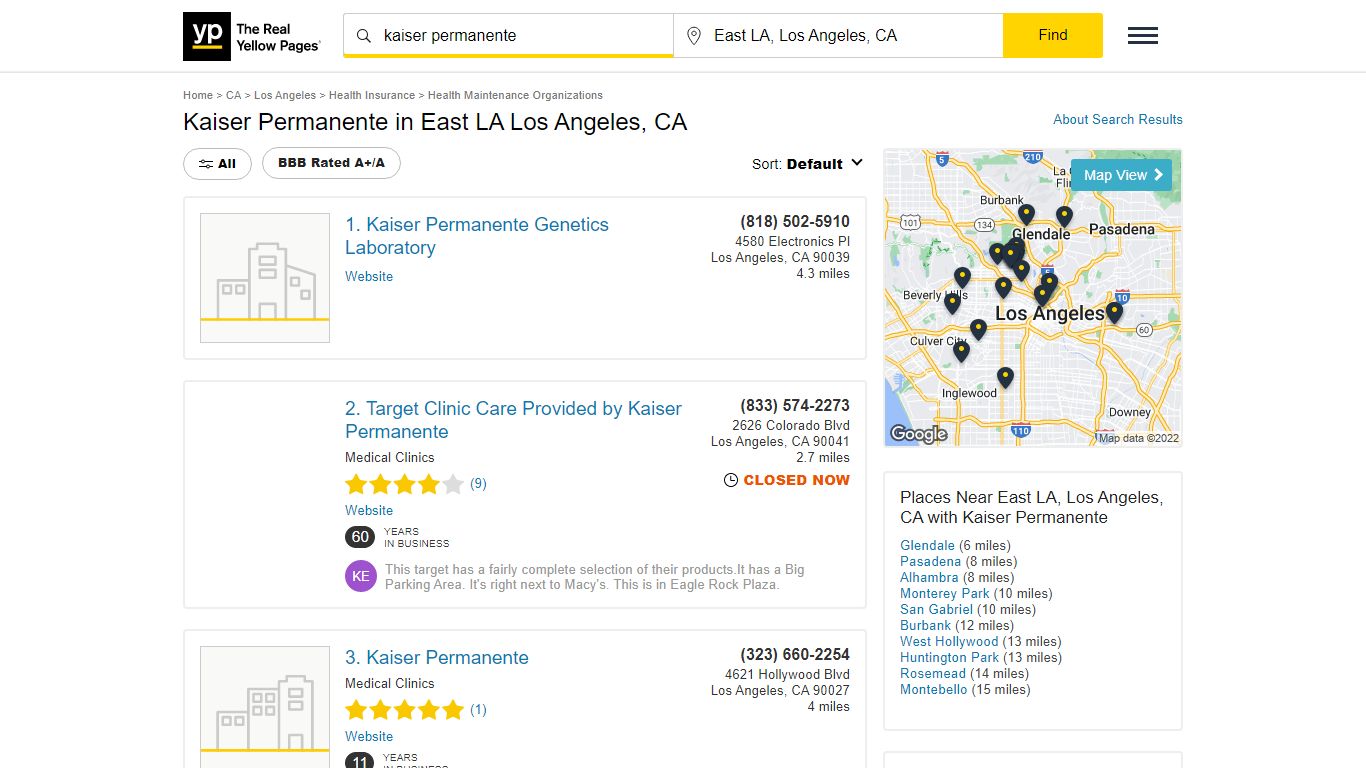
Task: Open Website link for Genetics Laboratory
Action: [369, 276]
